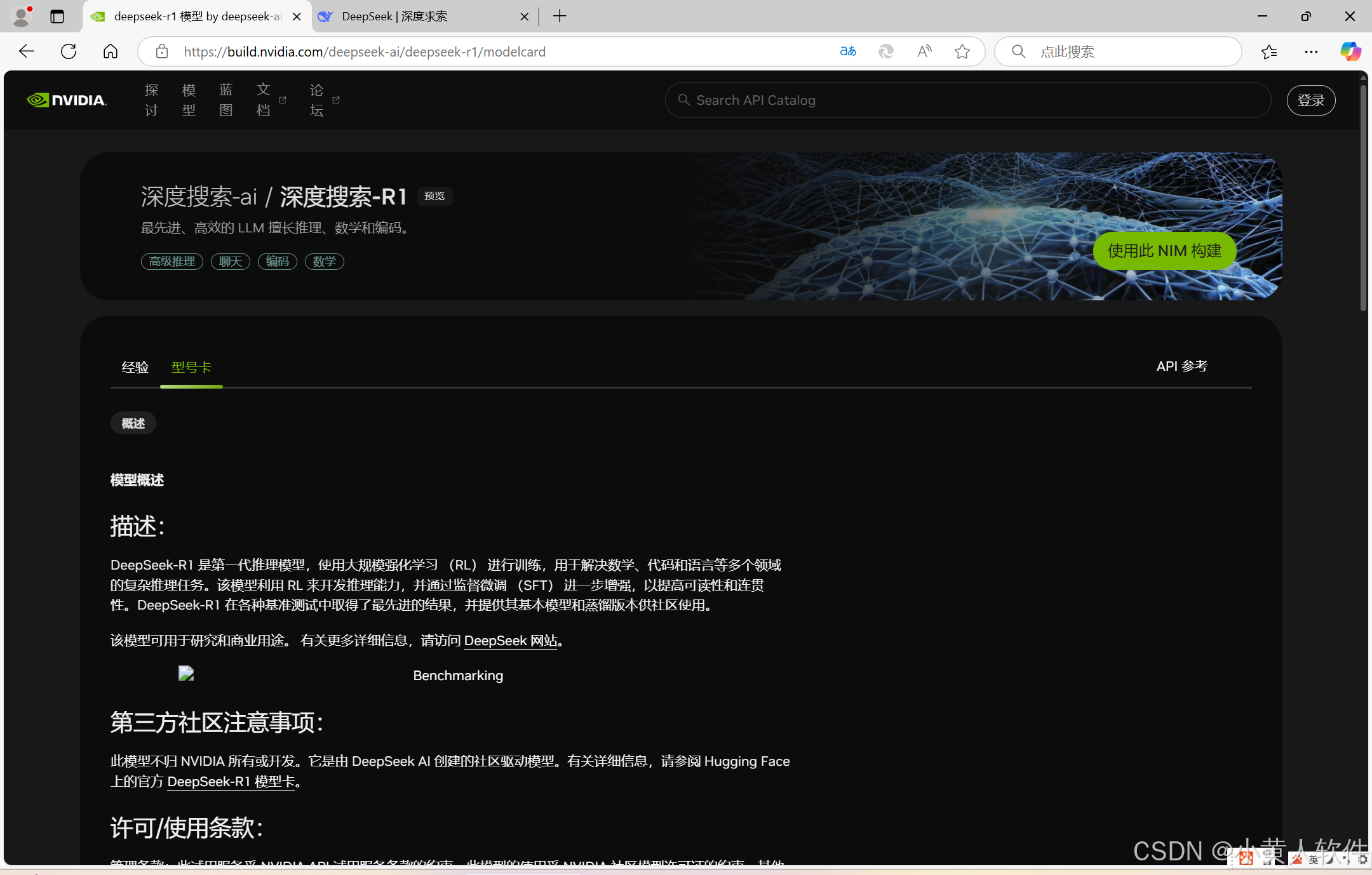Open a new browser tab
Screen dimensions: 1372x875
[x=560, y=17]
